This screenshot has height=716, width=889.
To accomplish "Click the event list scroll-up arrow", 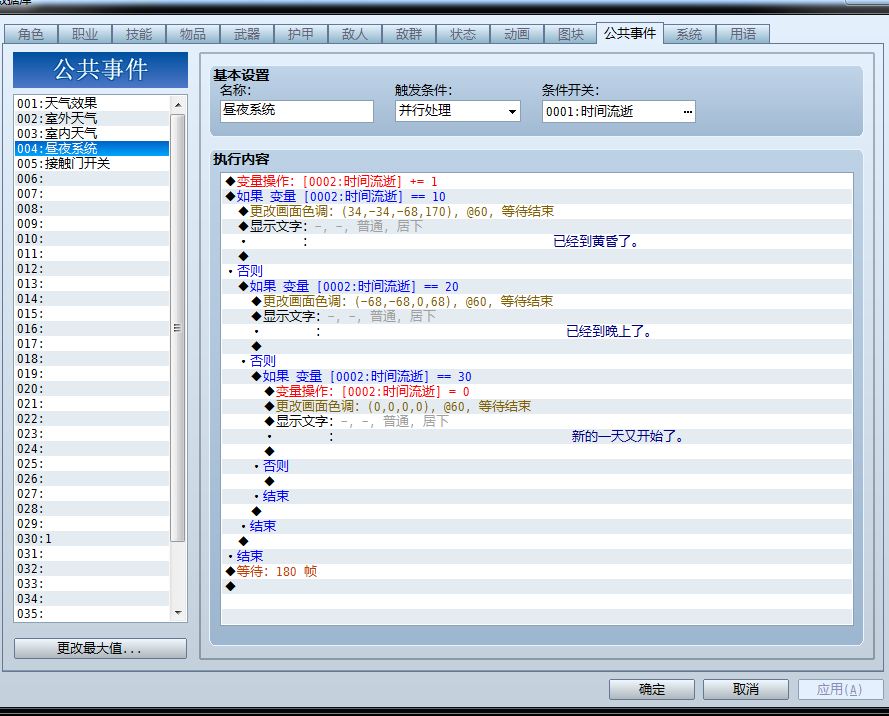I will click(178, 105).
